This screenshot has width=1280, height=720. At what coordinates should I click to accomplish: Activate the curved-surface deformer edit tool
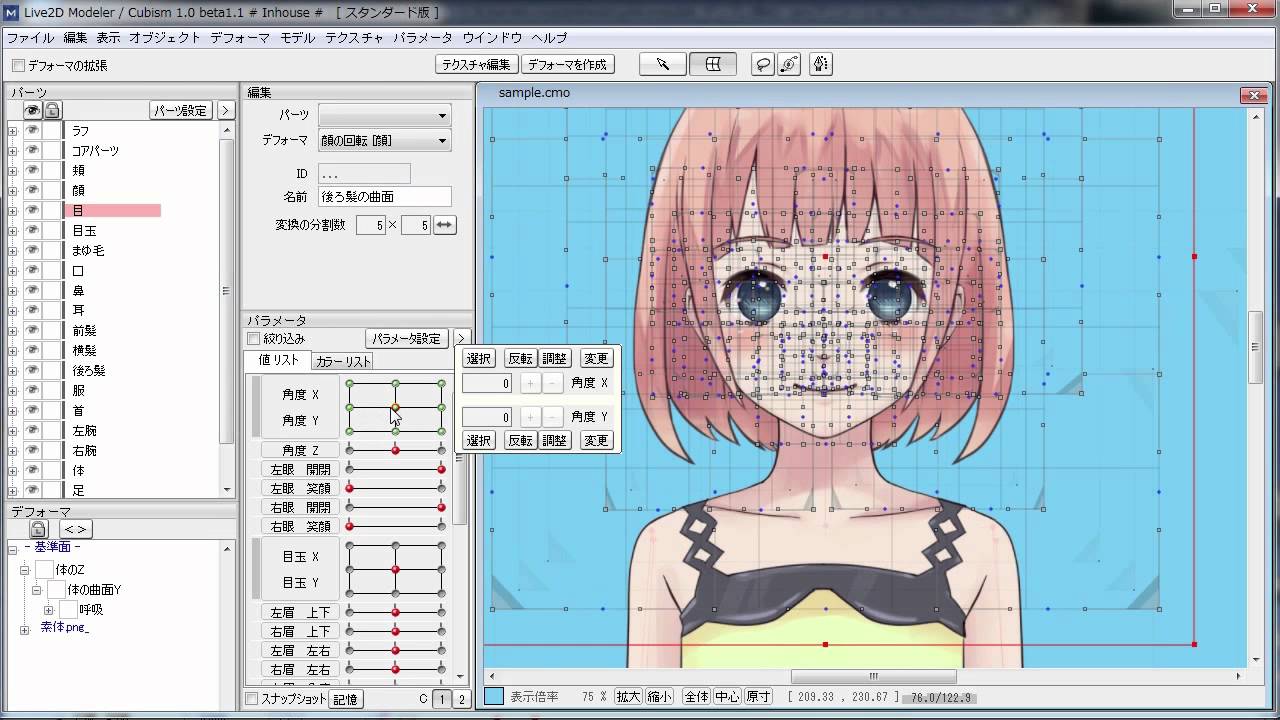click(x=713, y=64)
